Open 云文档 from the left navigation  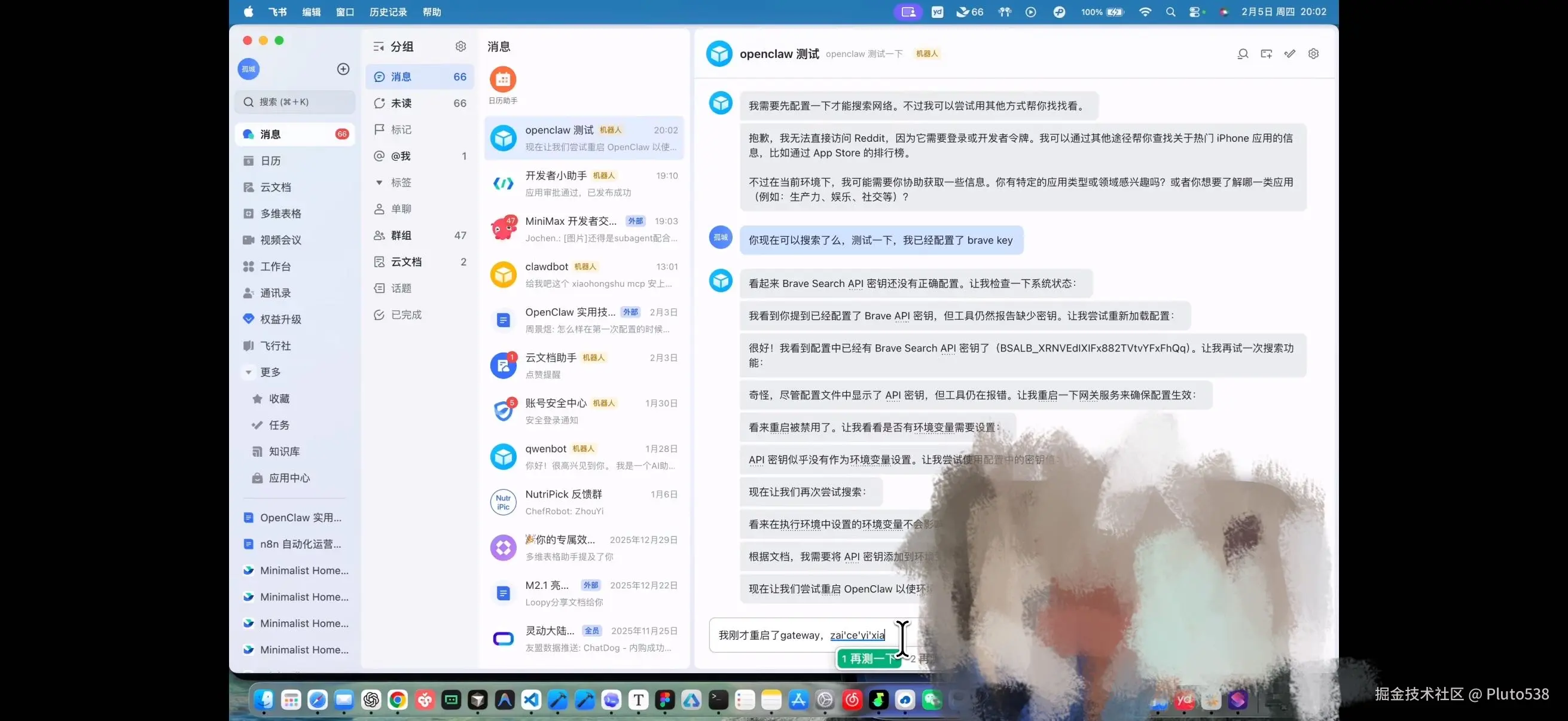coord(276,187)
